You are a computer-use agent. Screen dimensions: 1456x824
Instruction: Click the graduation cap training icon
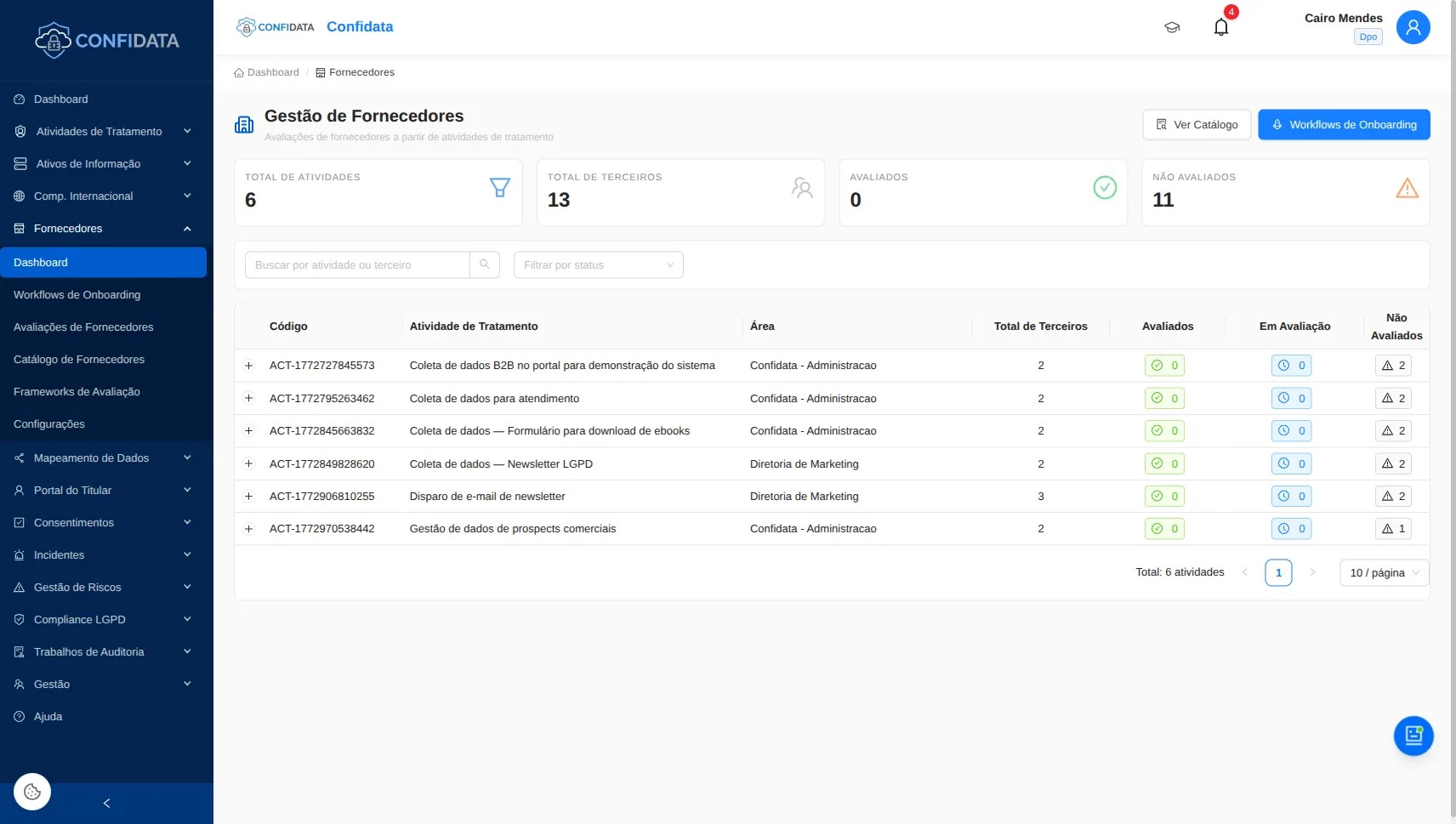1171,27
